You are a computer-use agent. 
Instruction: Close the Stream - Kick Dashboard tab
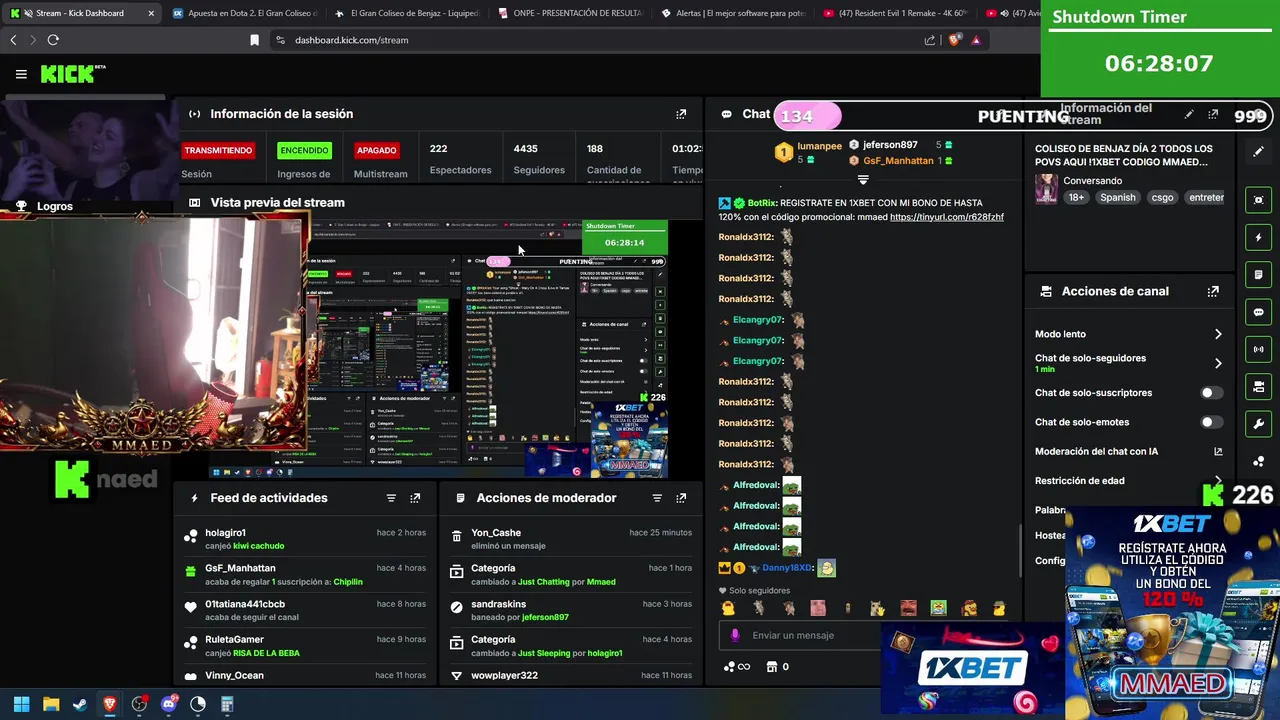click(151, 13)
